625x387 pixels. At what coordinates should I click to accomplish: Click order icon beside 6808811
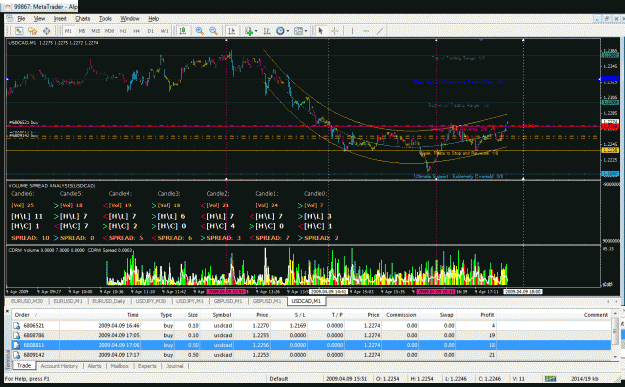(17, 345)
